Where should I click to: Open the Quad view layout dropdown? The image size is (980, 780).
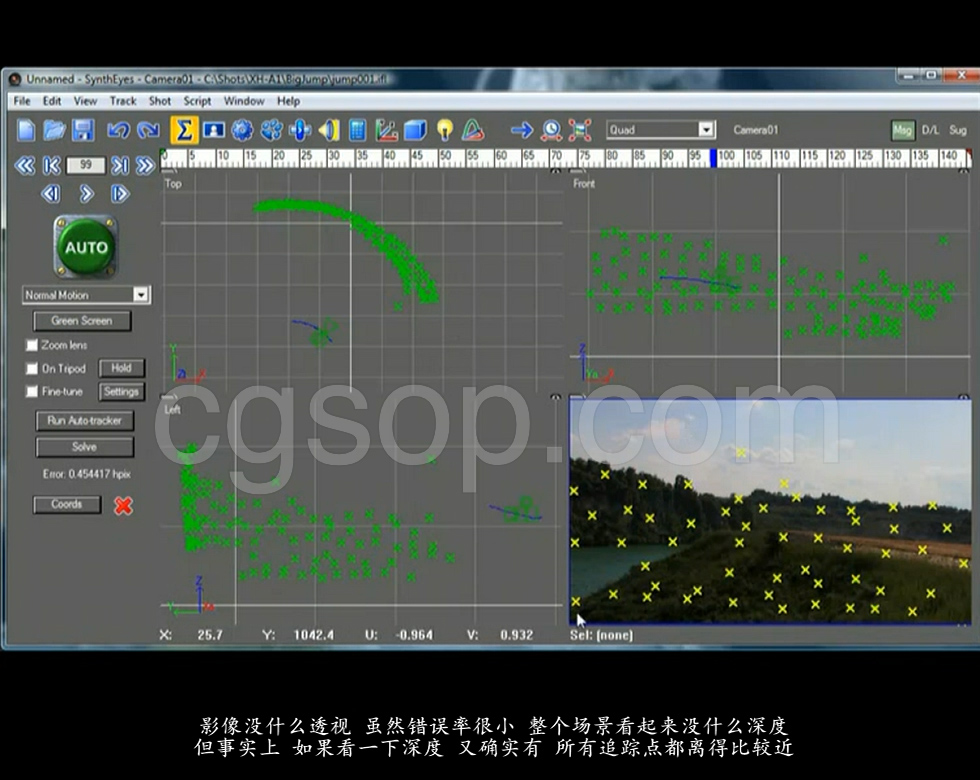[660, 129]
